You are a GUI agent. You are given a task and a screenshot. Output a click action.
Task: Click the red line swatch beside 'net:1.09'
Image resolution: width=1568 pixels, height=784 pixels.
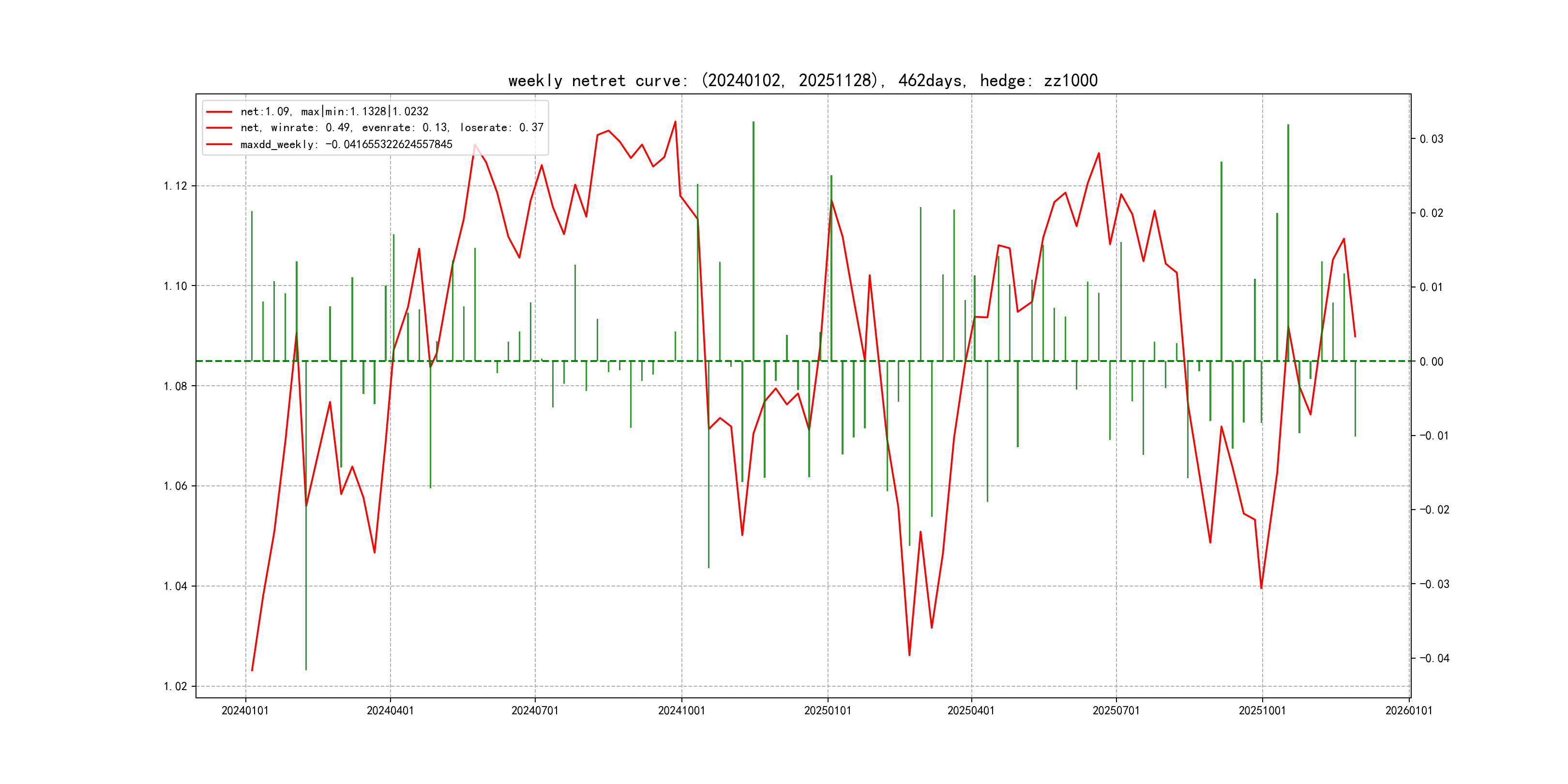219,112
